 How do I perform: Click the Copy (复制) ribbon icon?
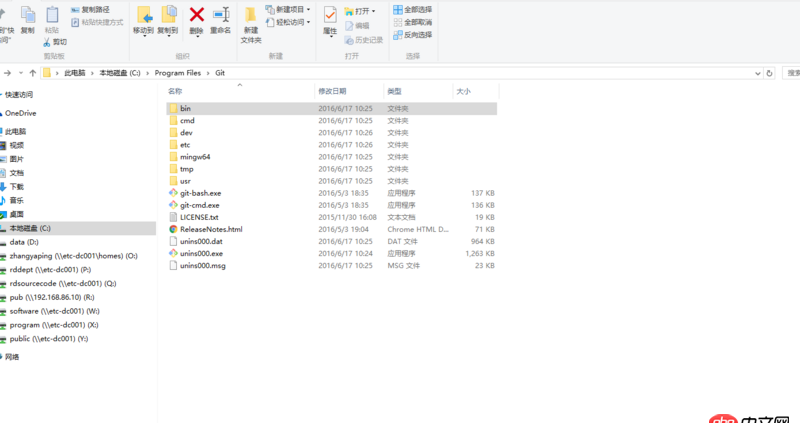[x=28, y=15]
